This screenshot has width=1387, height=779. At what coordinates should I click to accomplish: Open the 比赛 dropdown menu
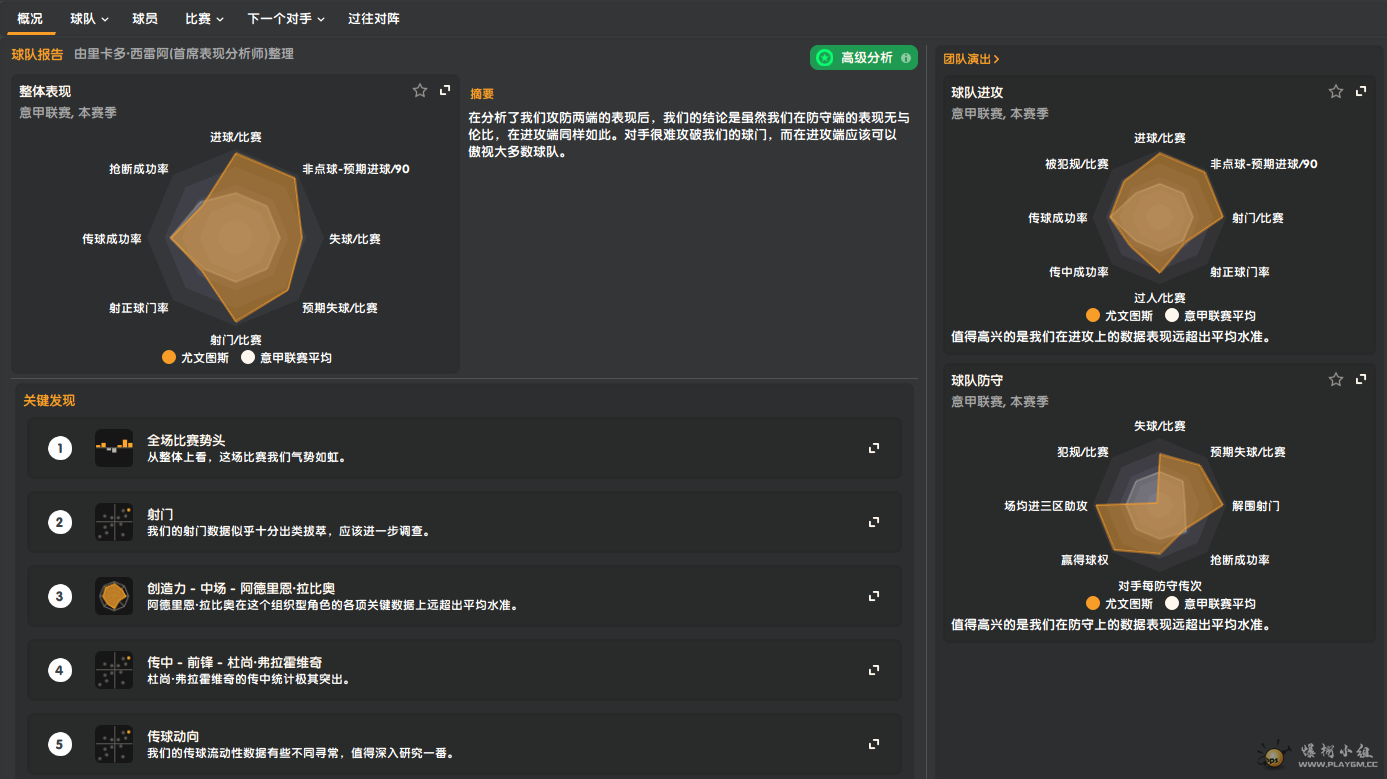204,19
